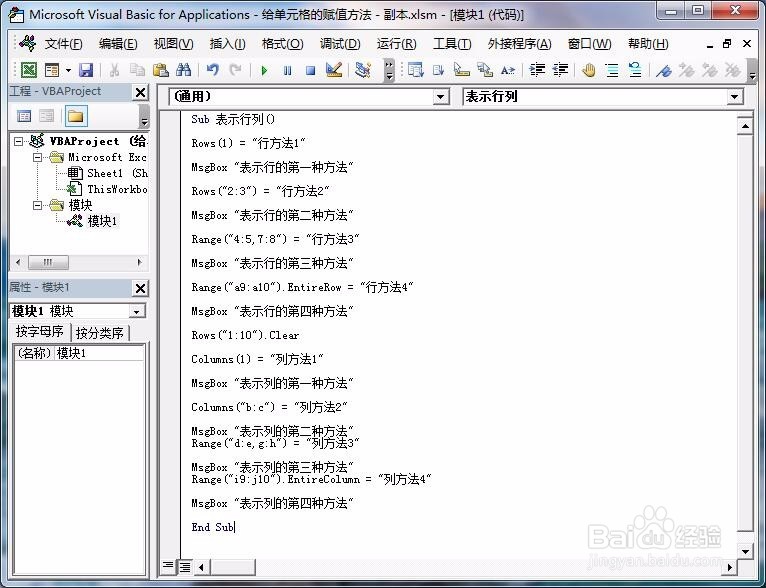
Task: Click the Copy icon
Action: [138, 70]
